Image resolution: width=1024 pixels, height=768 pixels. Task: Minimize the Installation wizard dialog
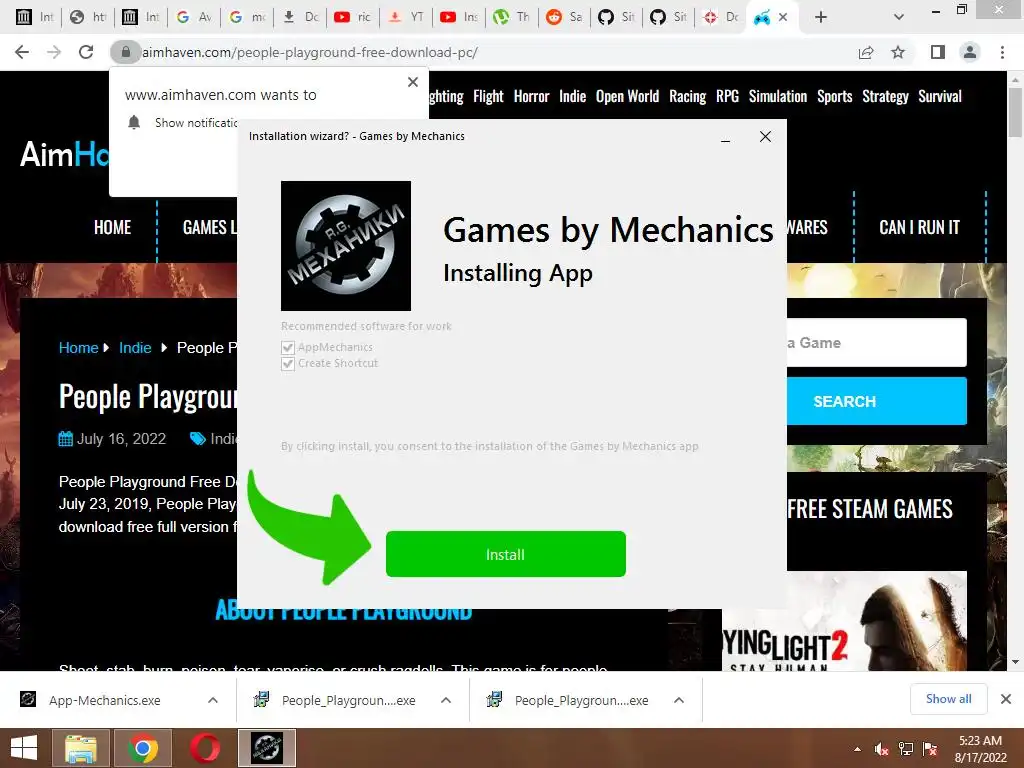click(x=725, y=137)
